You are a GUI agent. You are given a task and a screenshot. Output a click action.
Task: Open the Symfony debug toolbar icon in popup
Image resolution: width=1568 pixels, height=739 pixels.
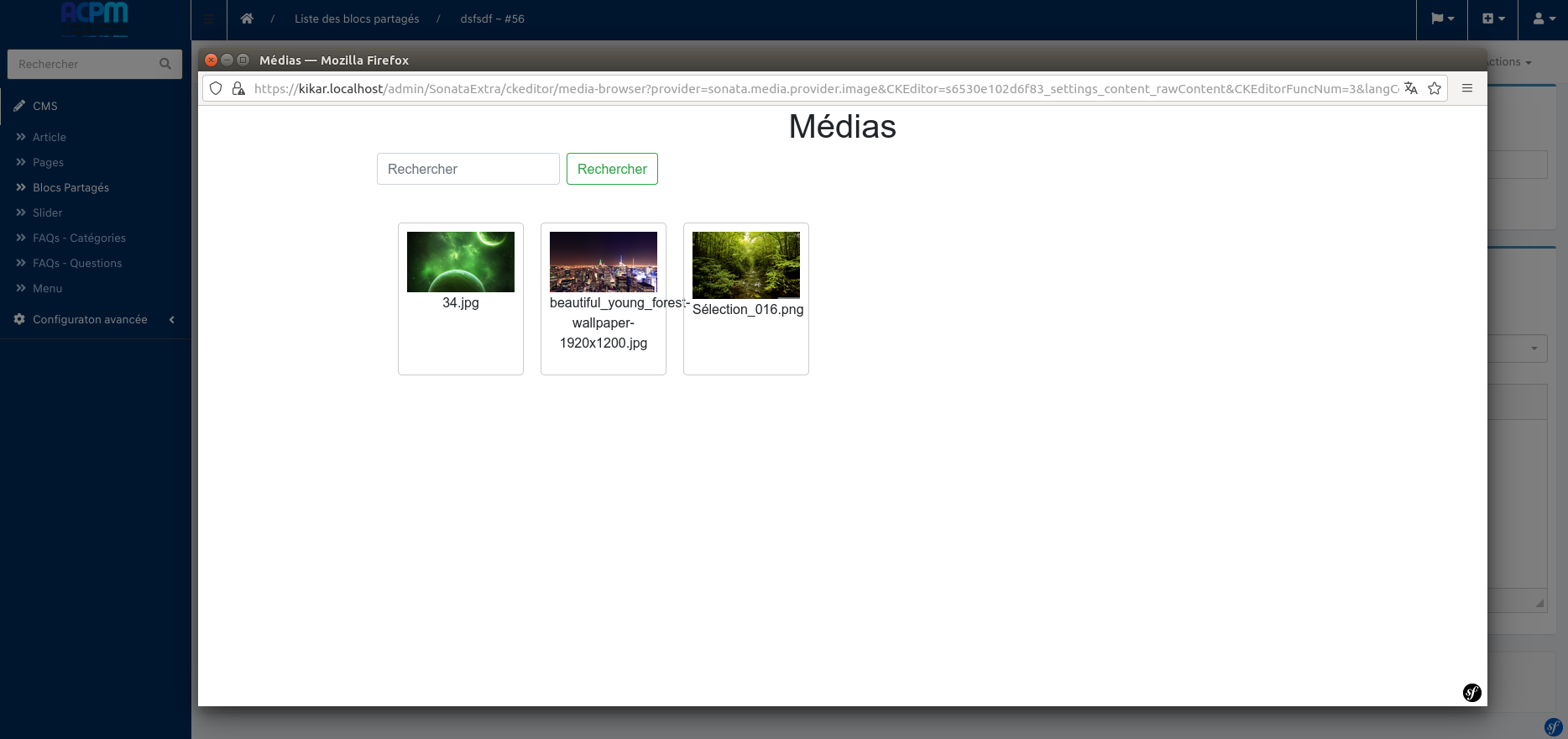pyautogui.click(x=1471, y=692)
